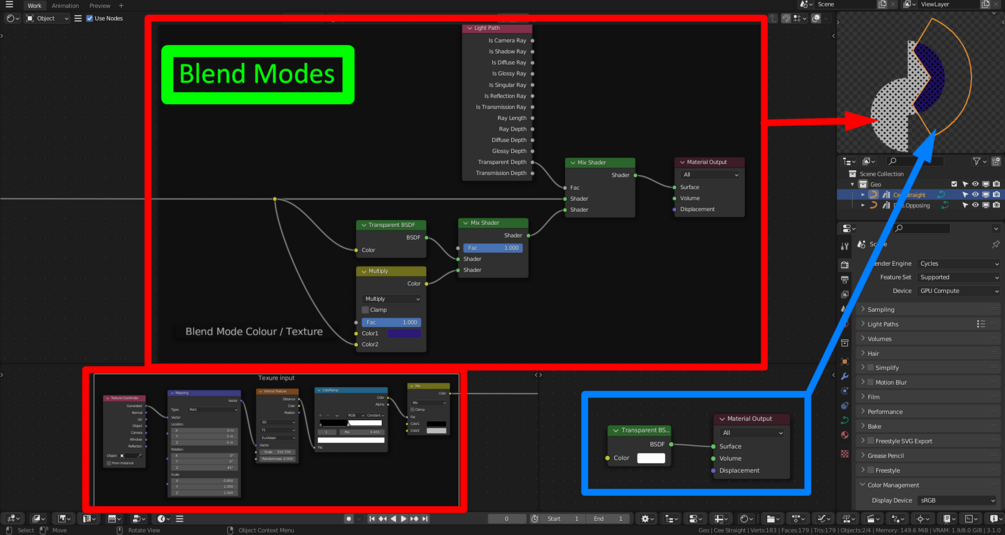Click the Mix Shader Fac 1.000 slider
1005x535 pixels.
coord(493,248)
